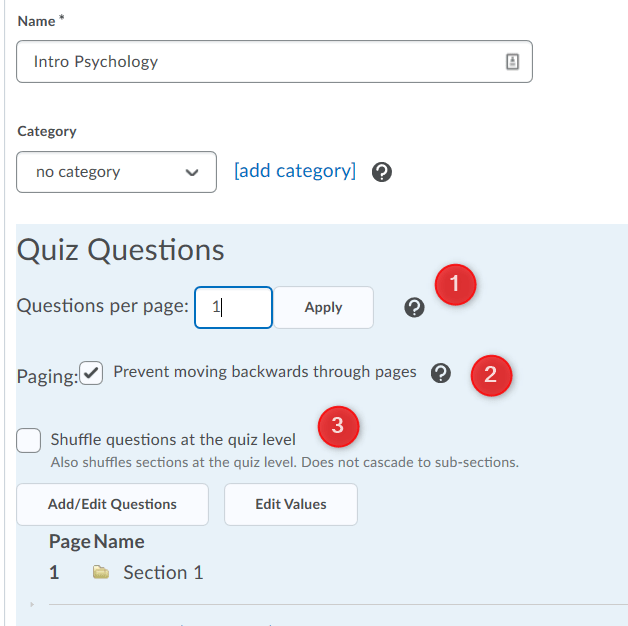Expand the small triangle below Section 1
The height and width of the screenshot is (626, 628).
pyautogui.click(x=32, y=604)
